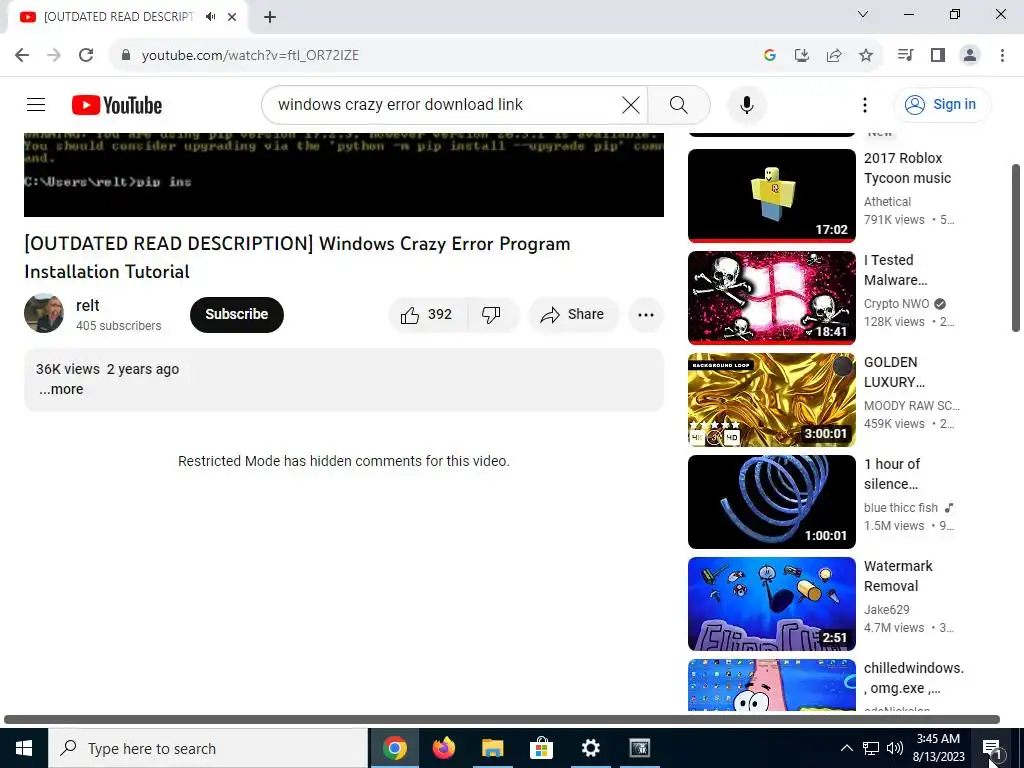Open the Windows Start menu

pos(24,748)
